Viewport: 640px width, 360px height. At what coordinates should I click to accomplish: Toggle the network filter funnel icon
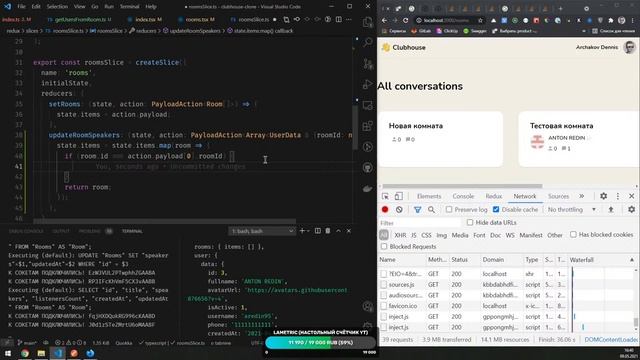pyautogui.click(x=417, y=209)
